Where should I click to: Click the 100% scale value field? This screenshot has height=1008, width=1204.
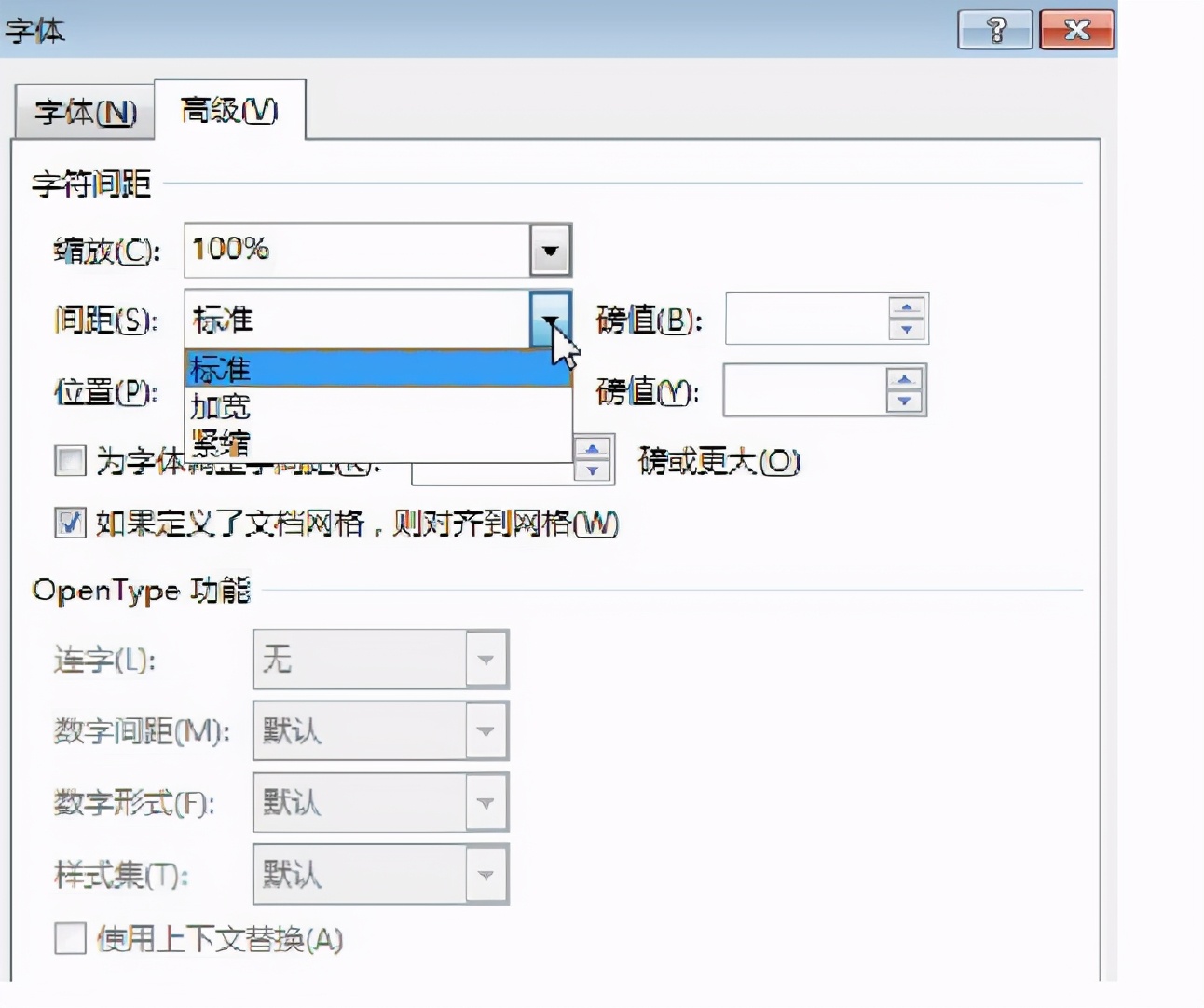point(358,250)
